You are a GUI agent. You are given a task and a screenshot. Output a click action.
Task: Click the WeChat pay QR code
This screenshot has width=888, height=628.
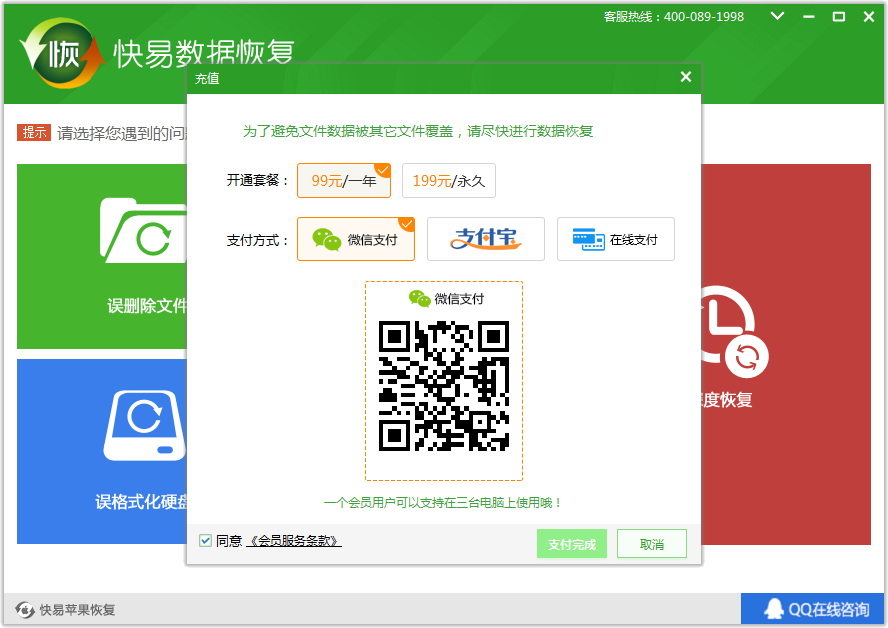point(443,386)
